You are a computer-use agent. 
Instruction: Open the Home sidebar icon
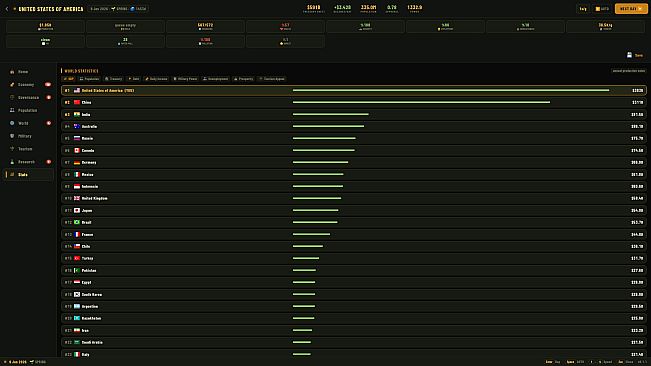point(12,72)
